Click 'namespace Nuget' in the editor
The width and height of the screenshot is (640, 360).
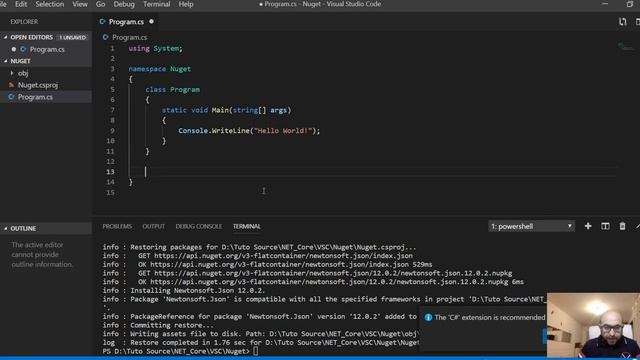(x=160, y=69)
